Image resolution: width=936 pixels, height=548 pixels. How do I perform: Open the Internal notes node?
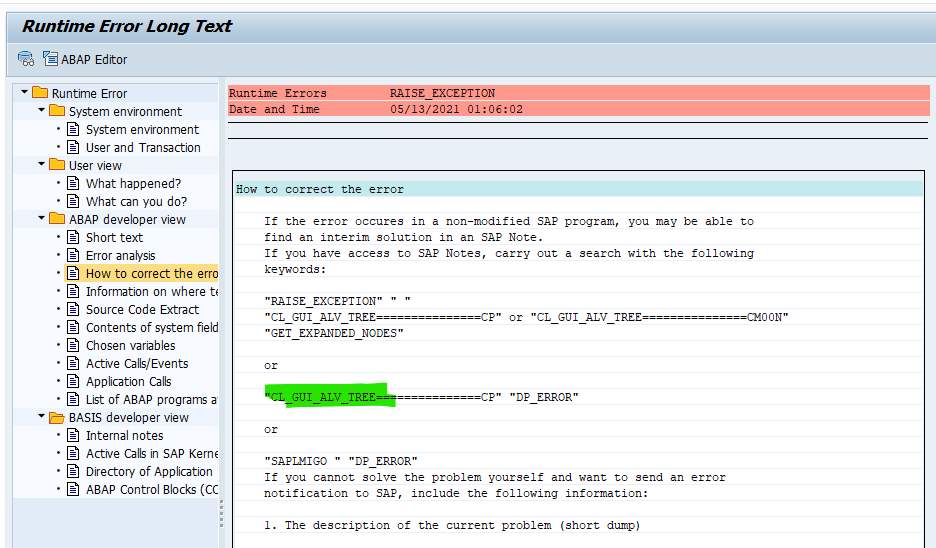[124, 436]
